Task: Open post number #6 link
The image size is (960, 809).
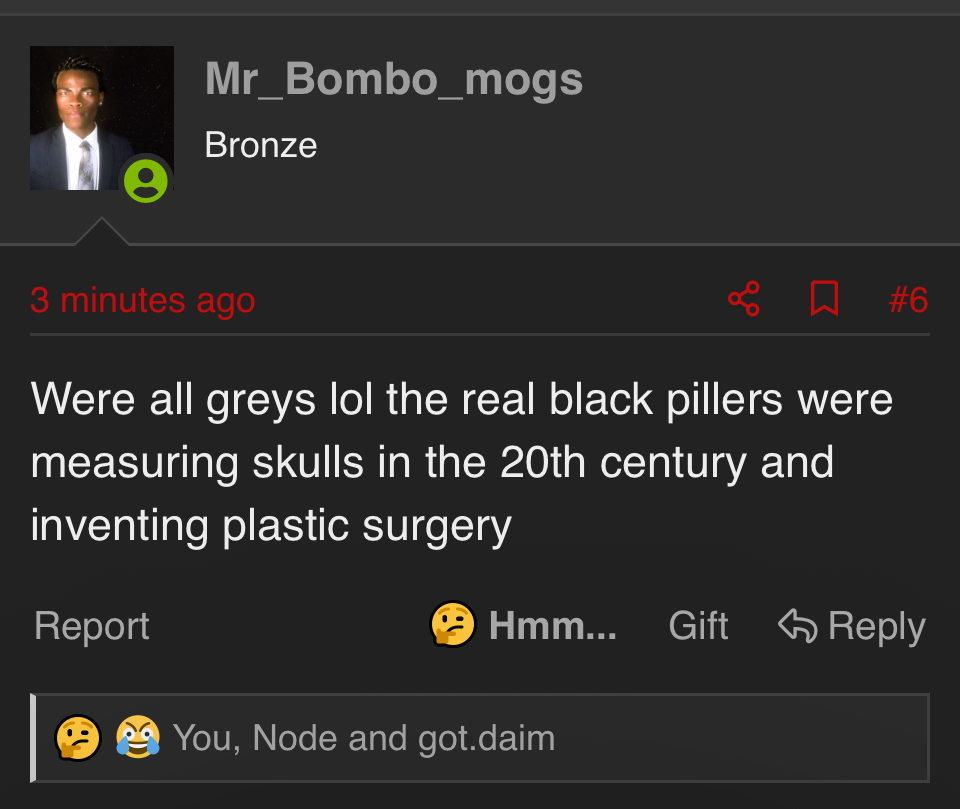Action: coord(908,300)
